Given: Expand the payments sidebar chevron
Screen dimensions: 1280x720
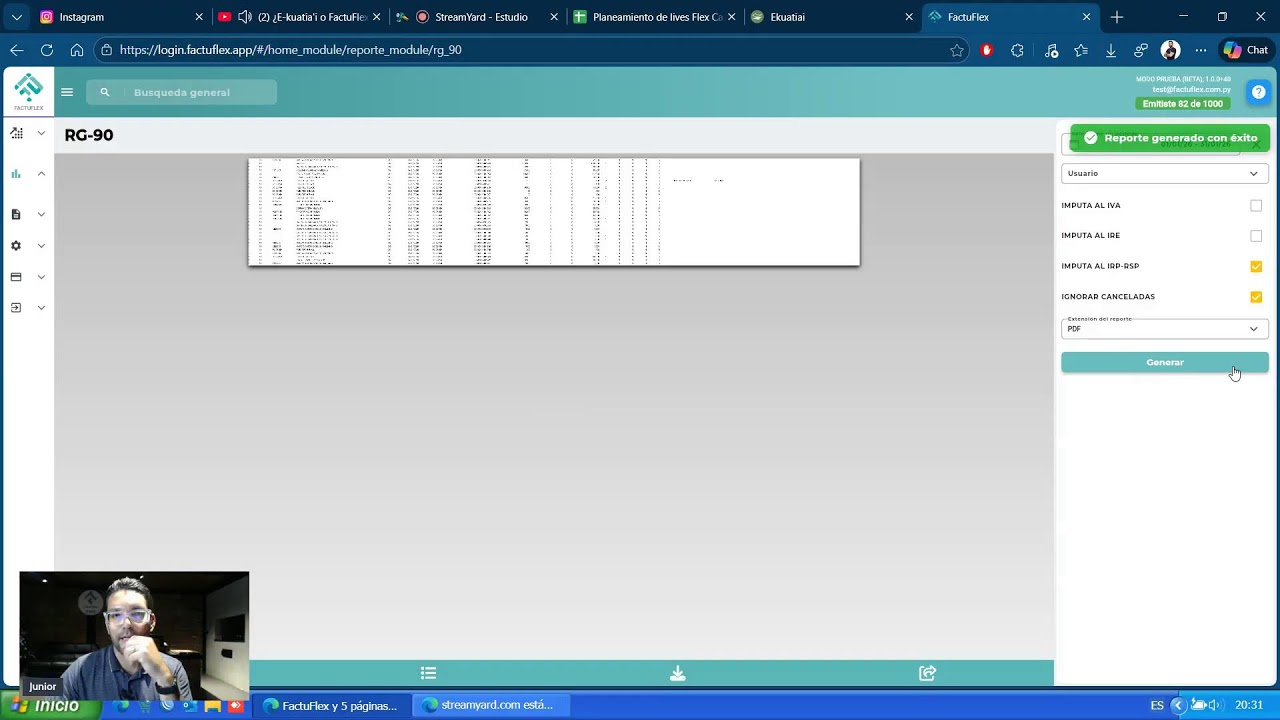Looking at the screenshot, I should tap(41, 277).
